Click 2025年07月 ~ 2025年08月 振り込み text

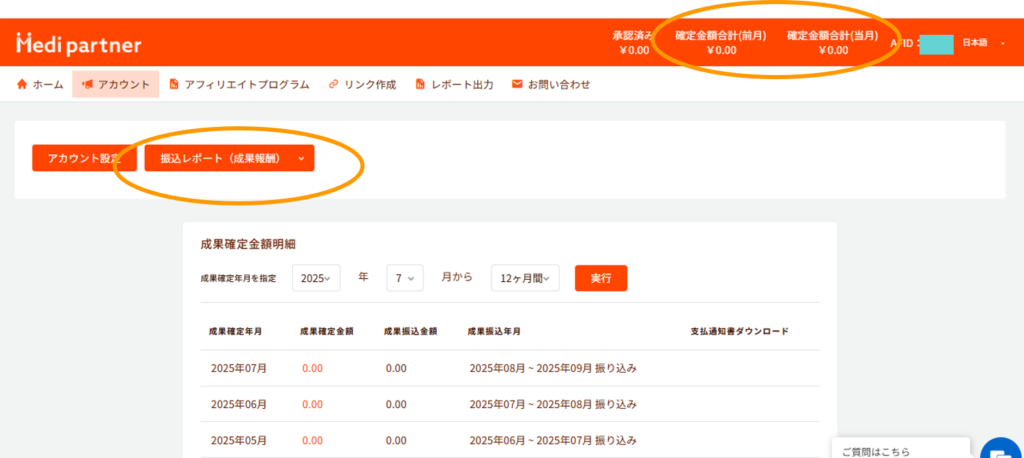pyautogui.click(x=552, y=404)
